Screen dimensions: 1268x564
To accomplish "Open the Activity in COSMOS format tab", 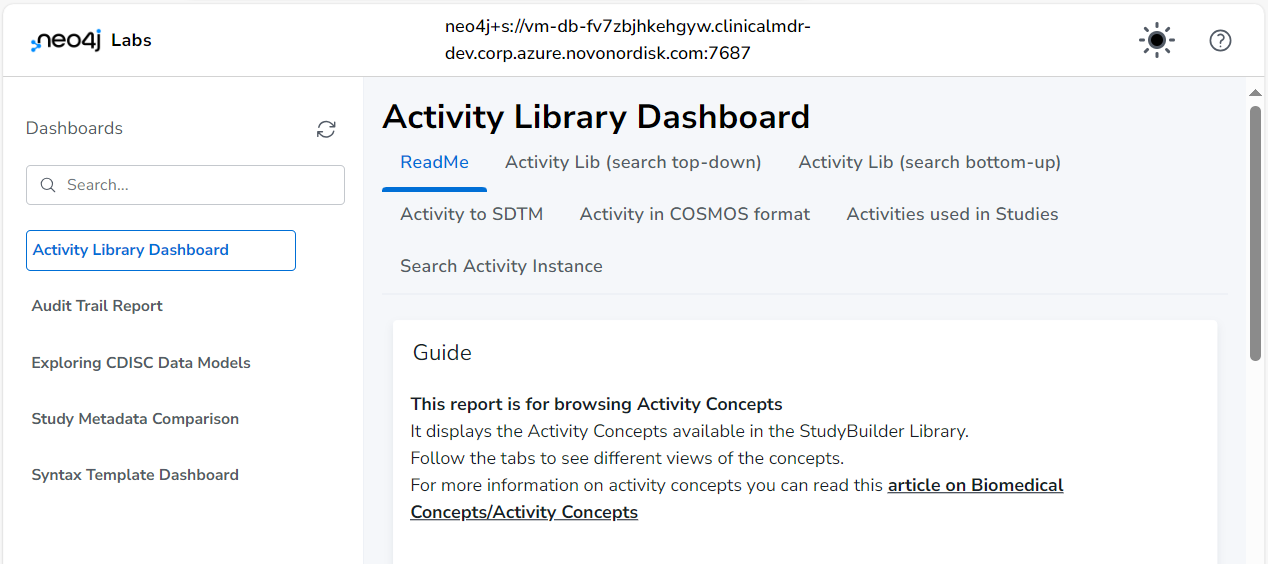I will pyautogui.click(x=695, y=214).
